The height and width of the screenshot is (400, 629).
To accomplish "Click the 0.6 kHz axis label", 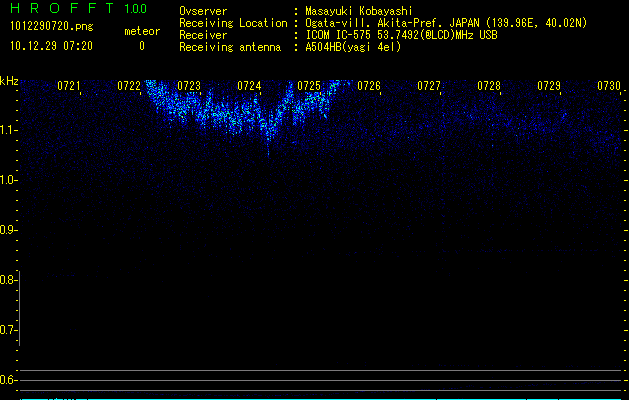I will [7, 380].
